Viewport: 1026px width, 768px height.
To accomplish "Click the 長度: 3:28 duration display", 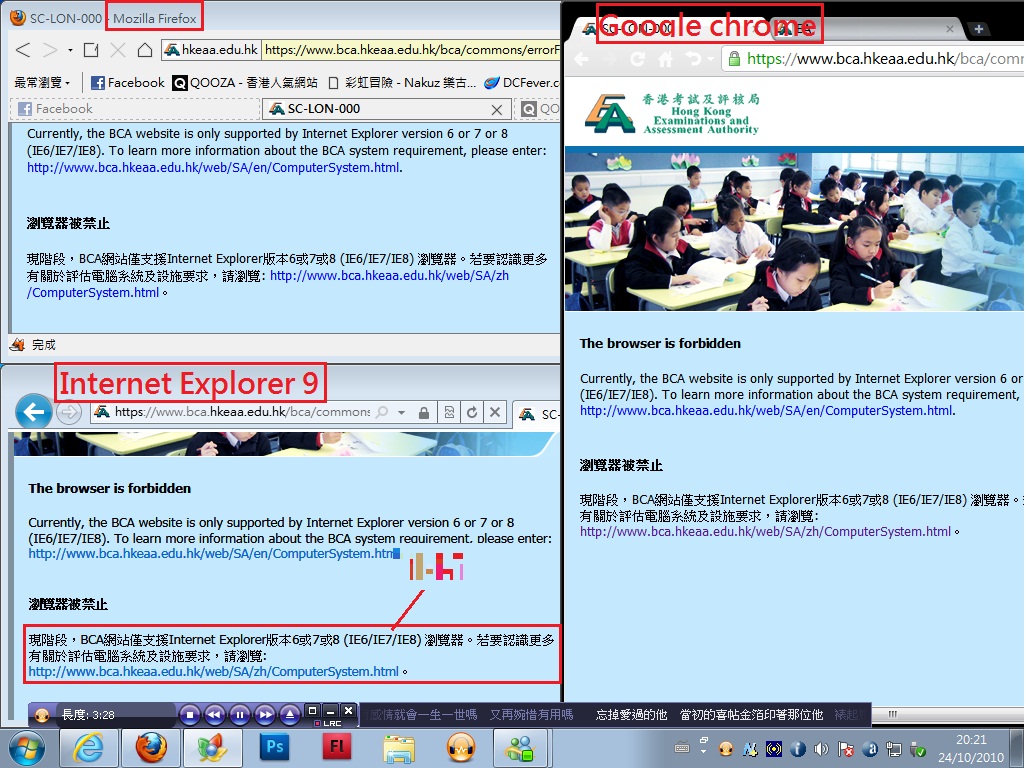I will click(x=88, y=715).
